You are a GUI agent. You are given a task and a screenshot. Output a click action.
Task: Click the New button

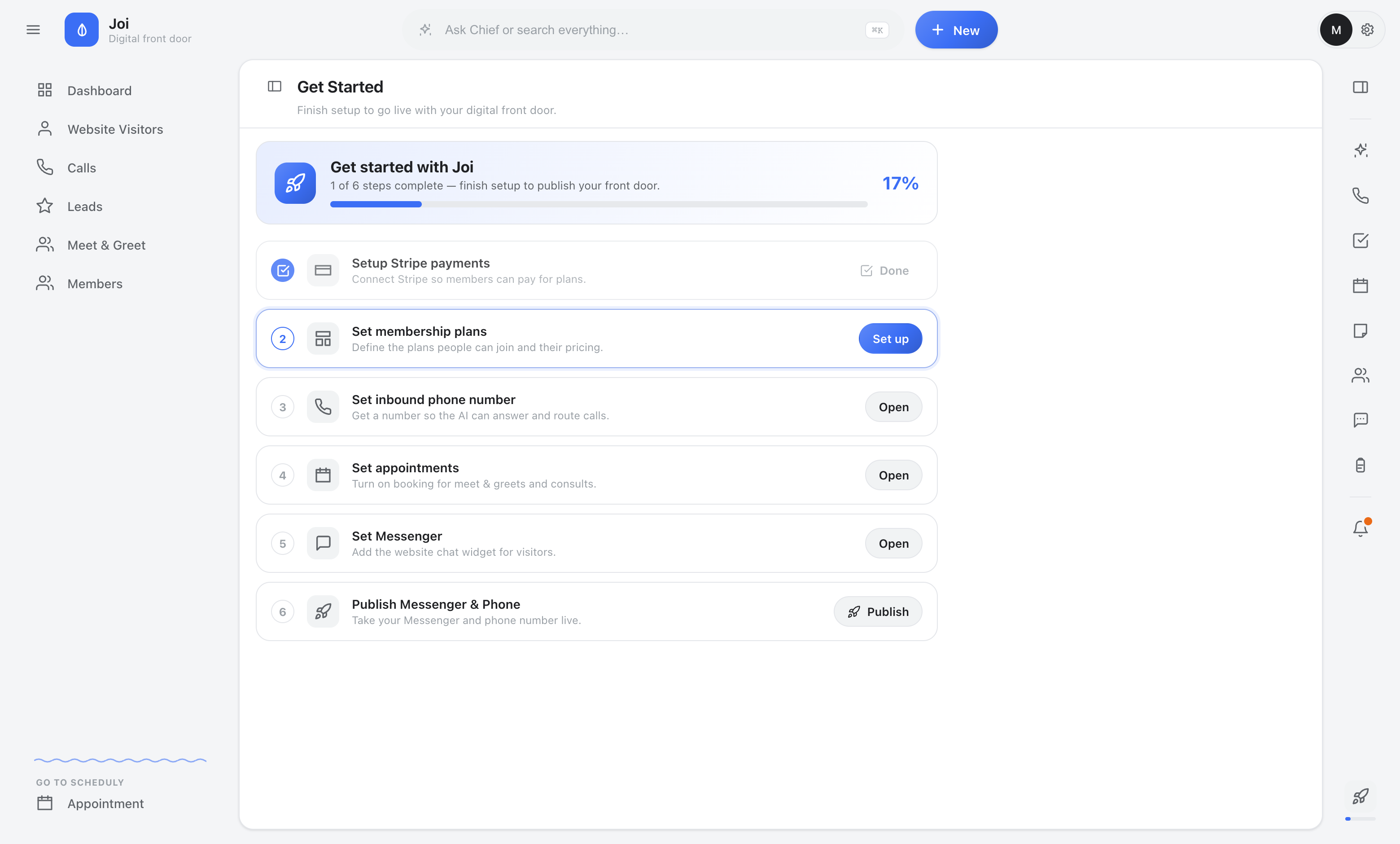tap(956, 30)
